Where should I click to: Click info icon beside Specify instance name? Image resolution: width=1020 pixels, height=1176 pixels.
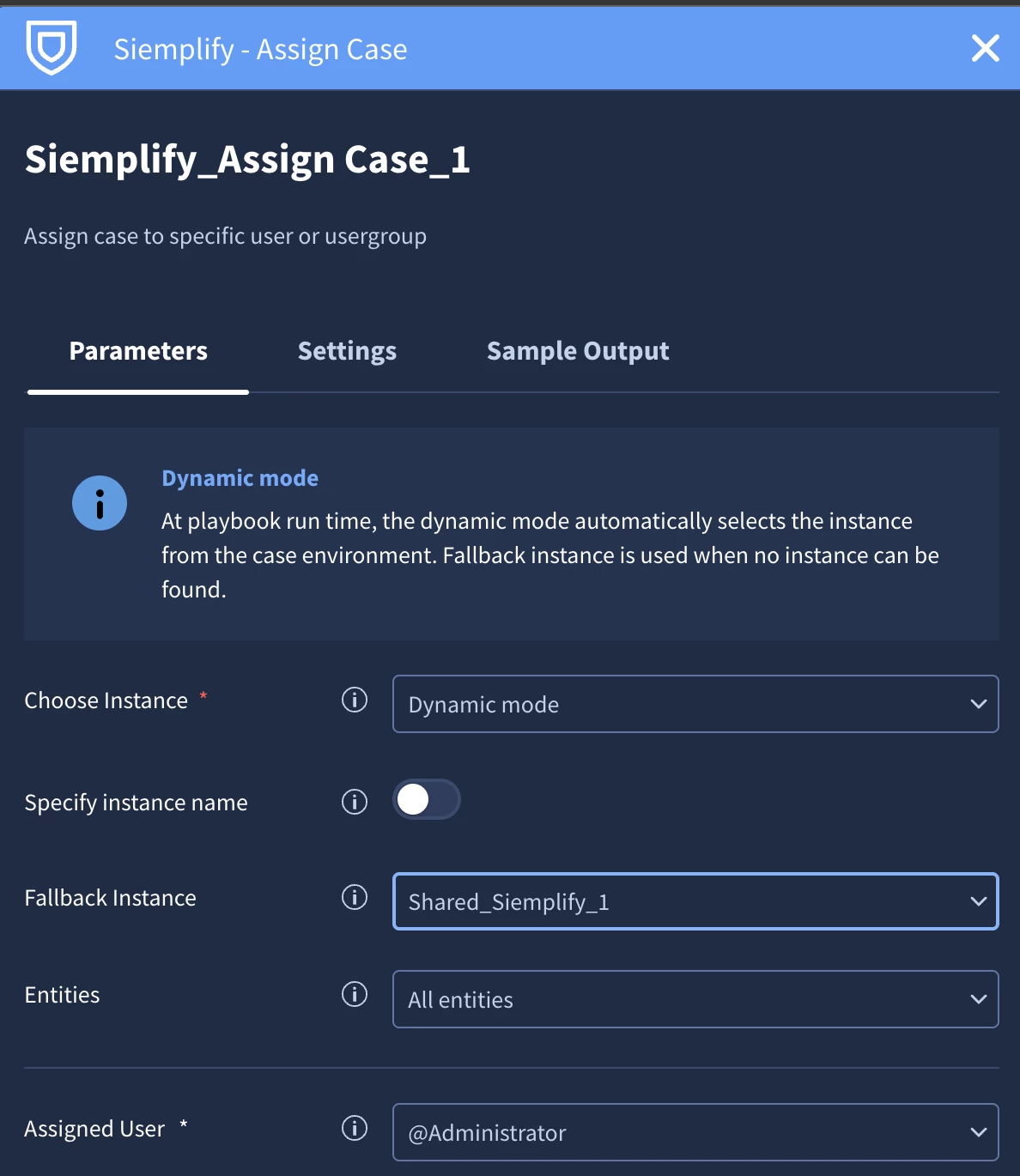click(x=355, y=802)
